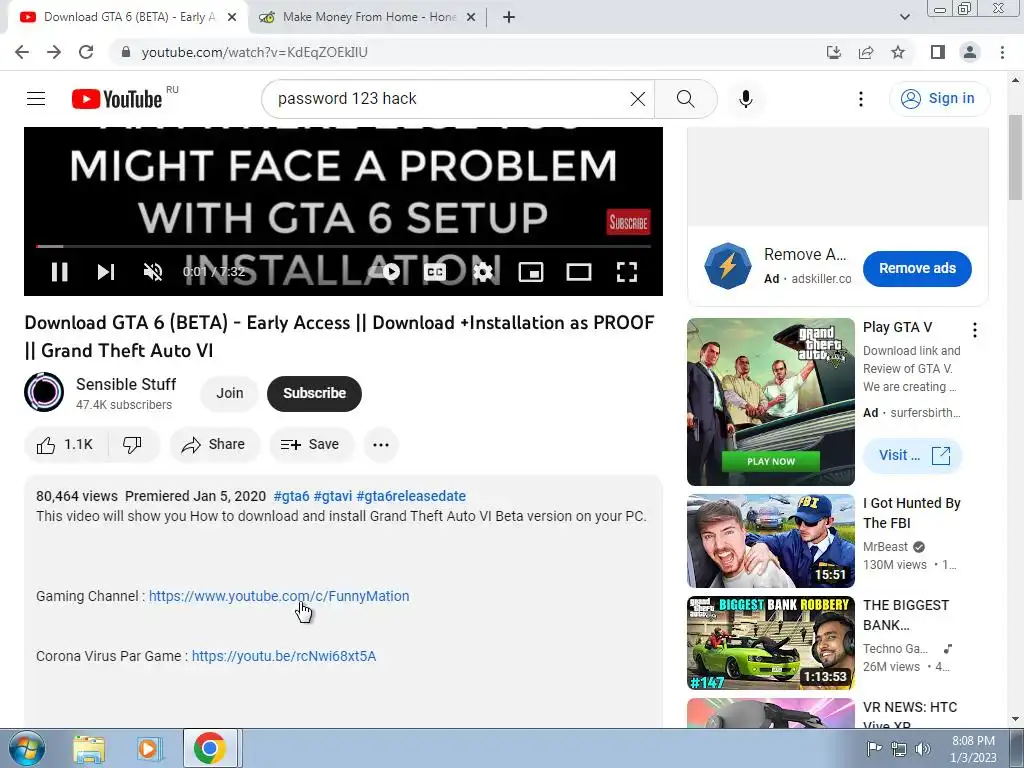1024x768 pixels.
Task: Like the video with thumbs up
Action: 65,445
